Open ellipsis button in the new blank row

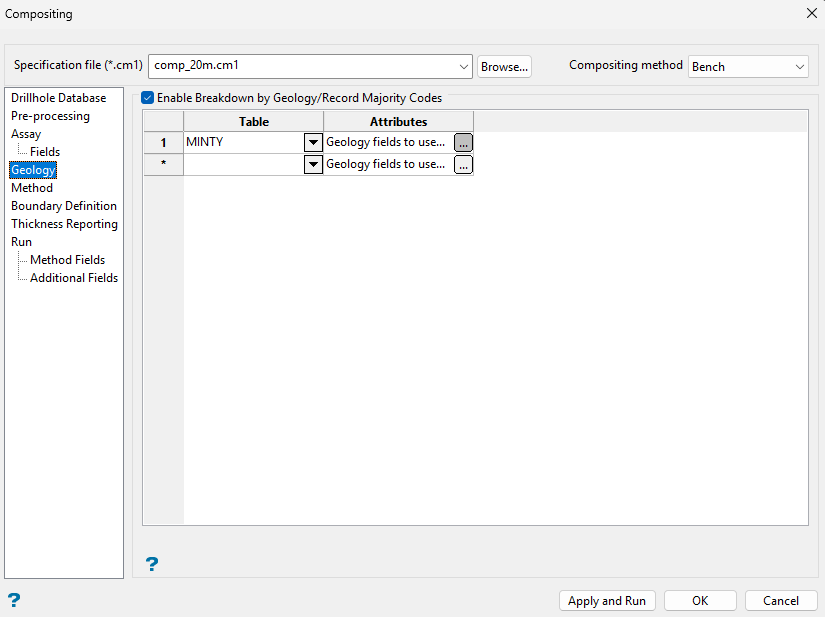click(463, 165)
